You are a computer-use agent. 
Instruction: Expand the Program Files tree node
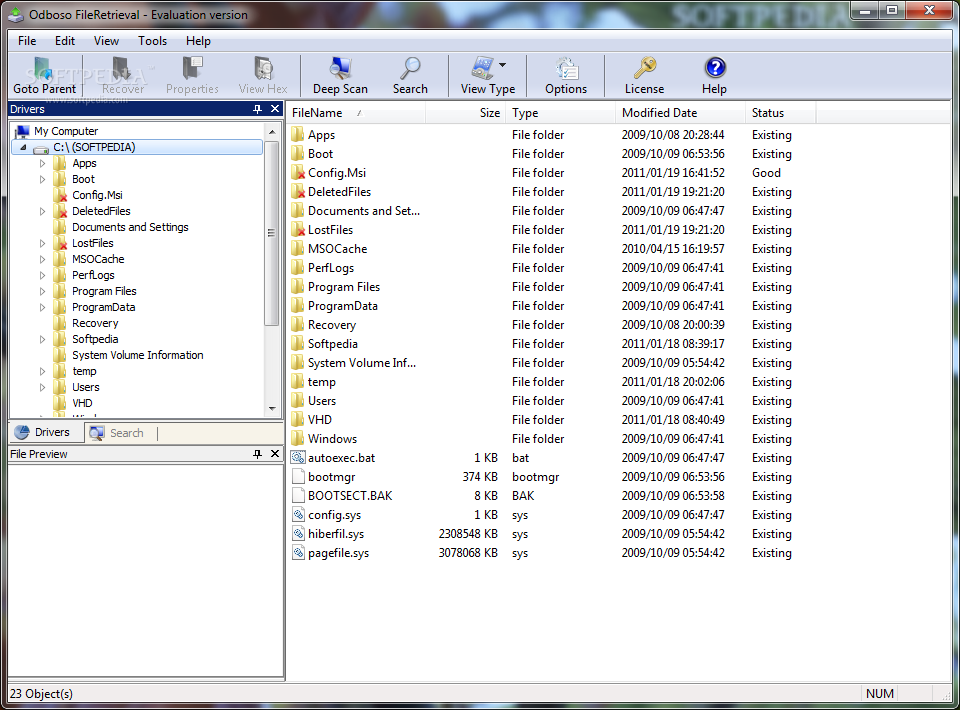point(42,291)
